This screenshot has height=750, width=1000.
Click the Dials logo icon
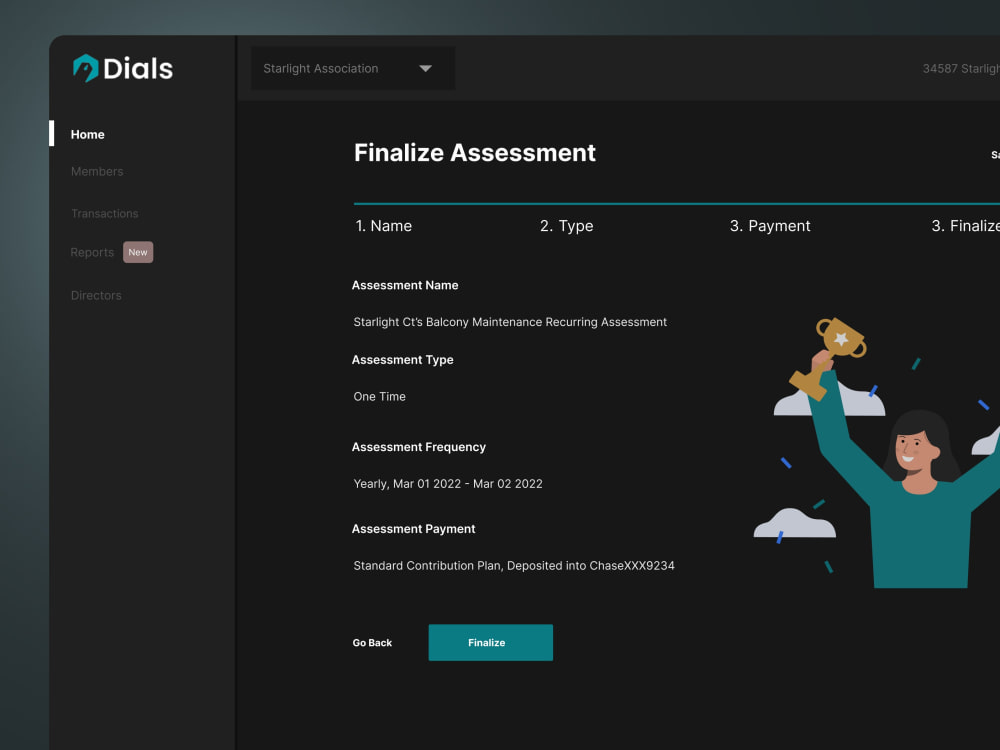click(x=85, y=68)
